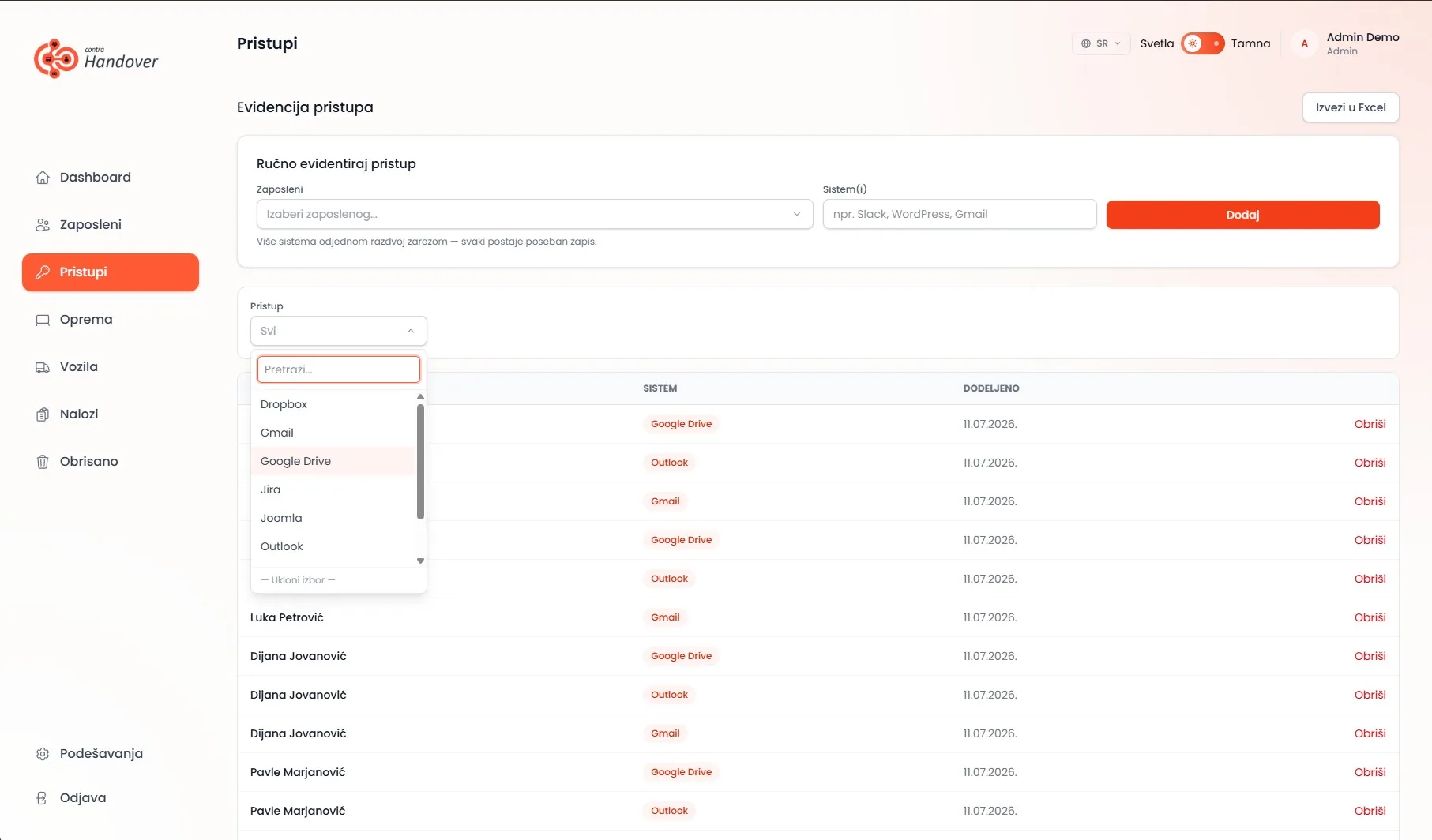Open the SR language selector

tap(1101, 43)
